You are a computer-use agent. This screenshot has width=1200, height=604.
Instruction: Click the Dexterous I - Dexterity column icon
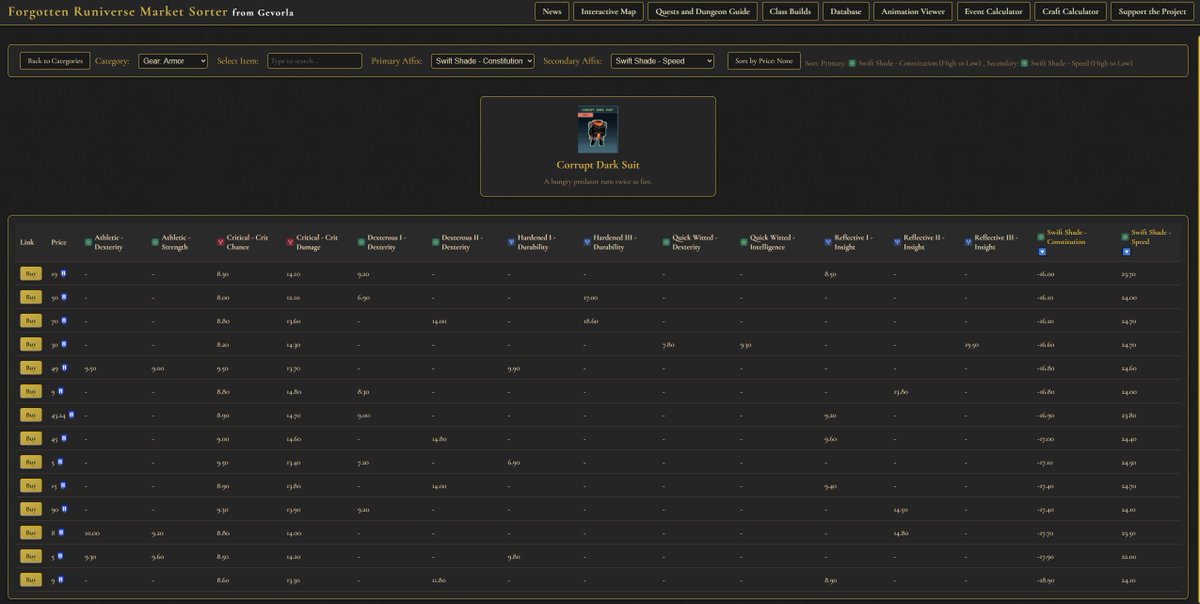361,242
